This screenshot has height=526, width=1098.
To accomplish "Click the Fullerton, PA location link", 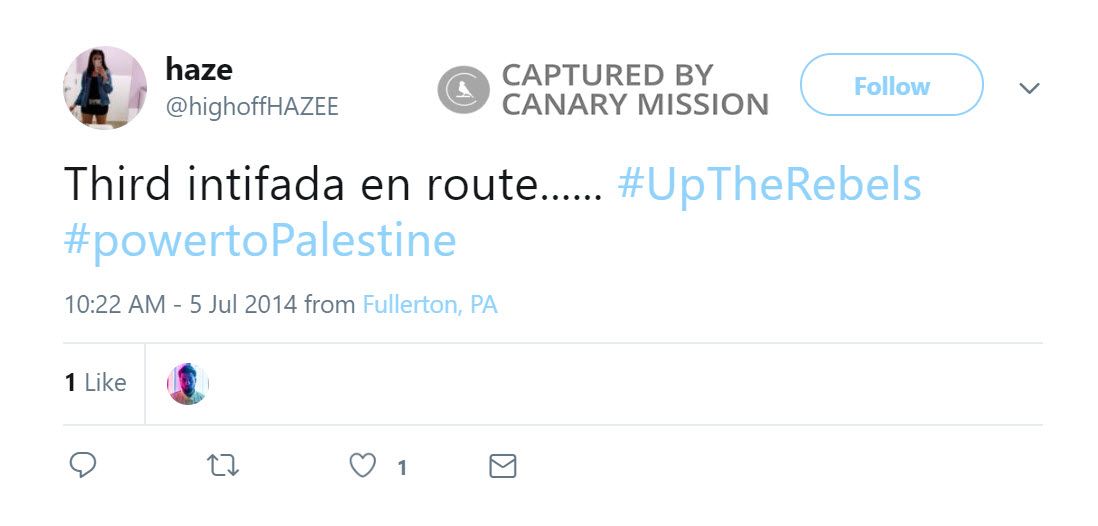I will [x=430, y=304].
